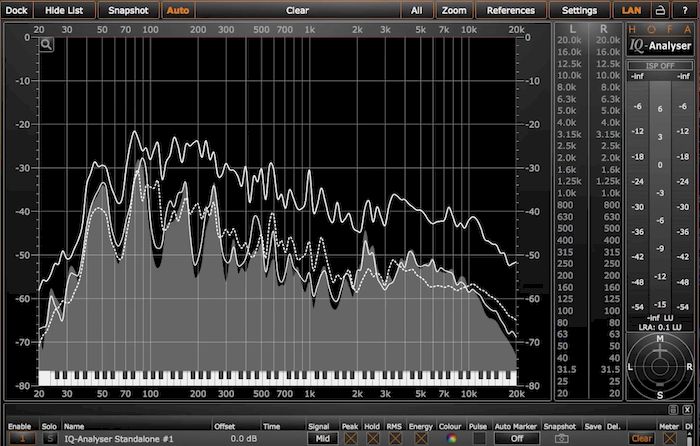
Task: Click the top Snapshot button
Action: [x=129, y=10]
